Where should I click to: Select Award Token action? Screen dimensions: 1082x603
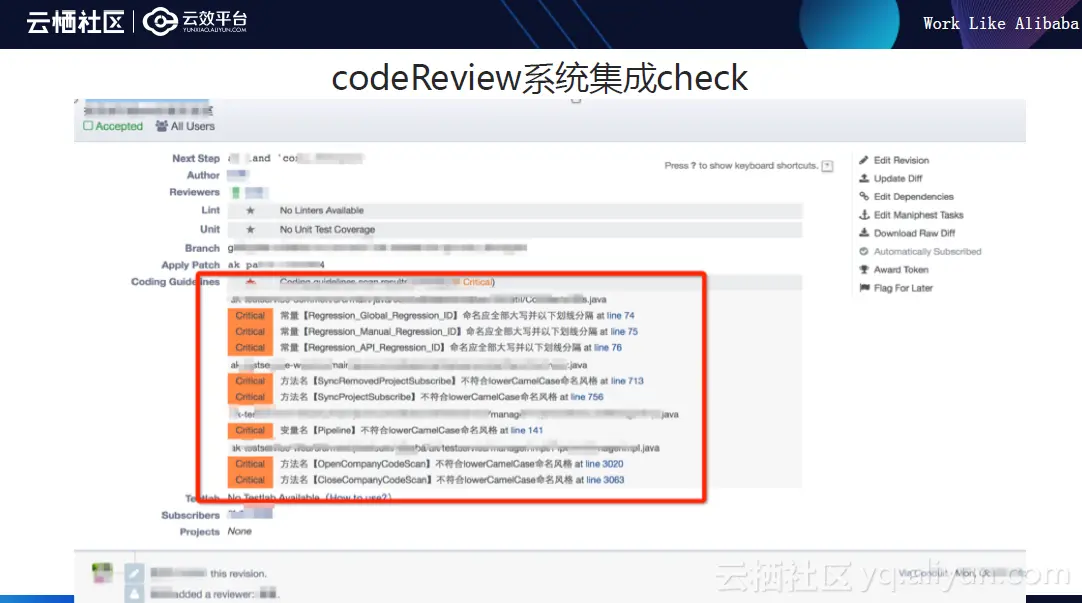[901, 270]
